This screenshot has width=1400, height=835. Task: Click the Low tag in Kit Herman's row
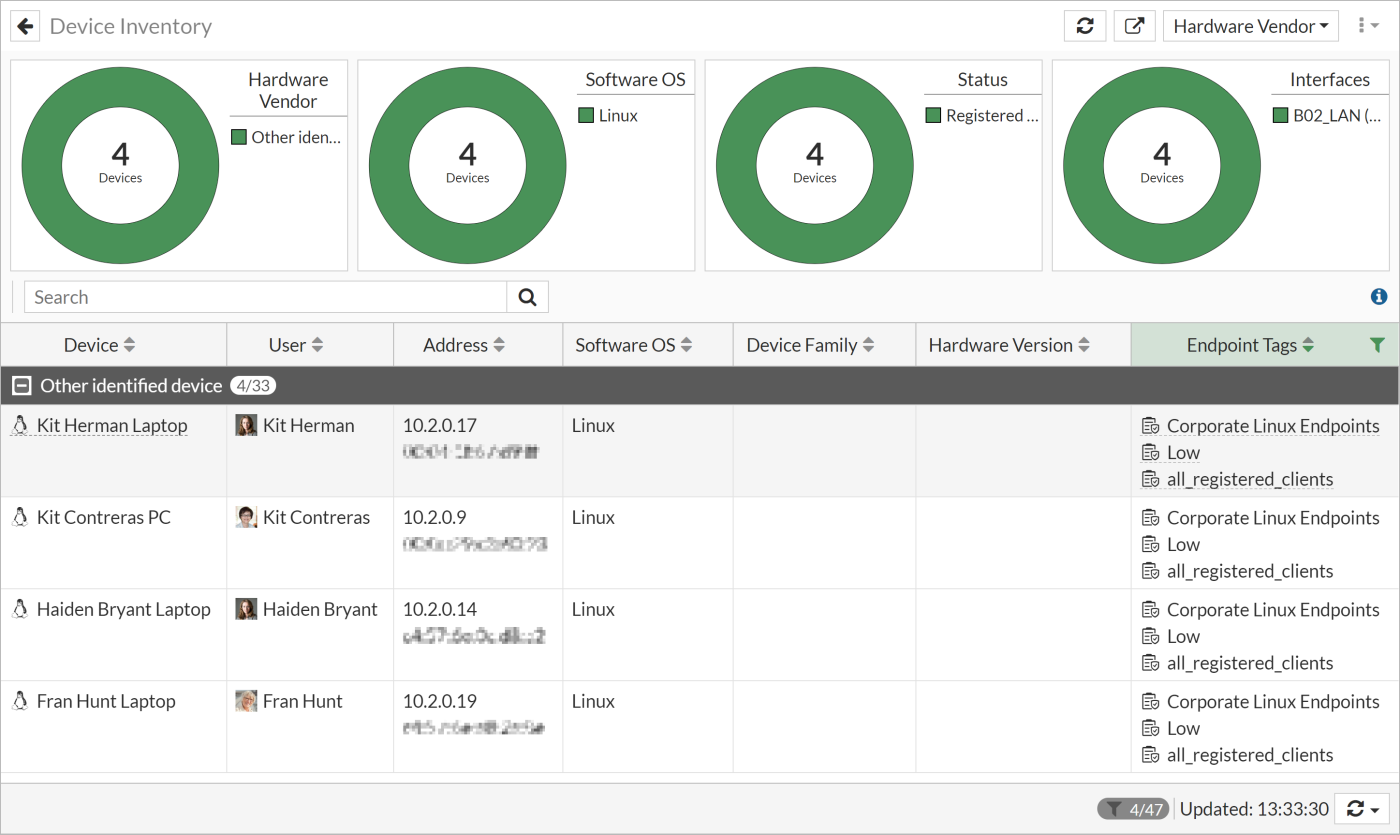coord(1183,453)
